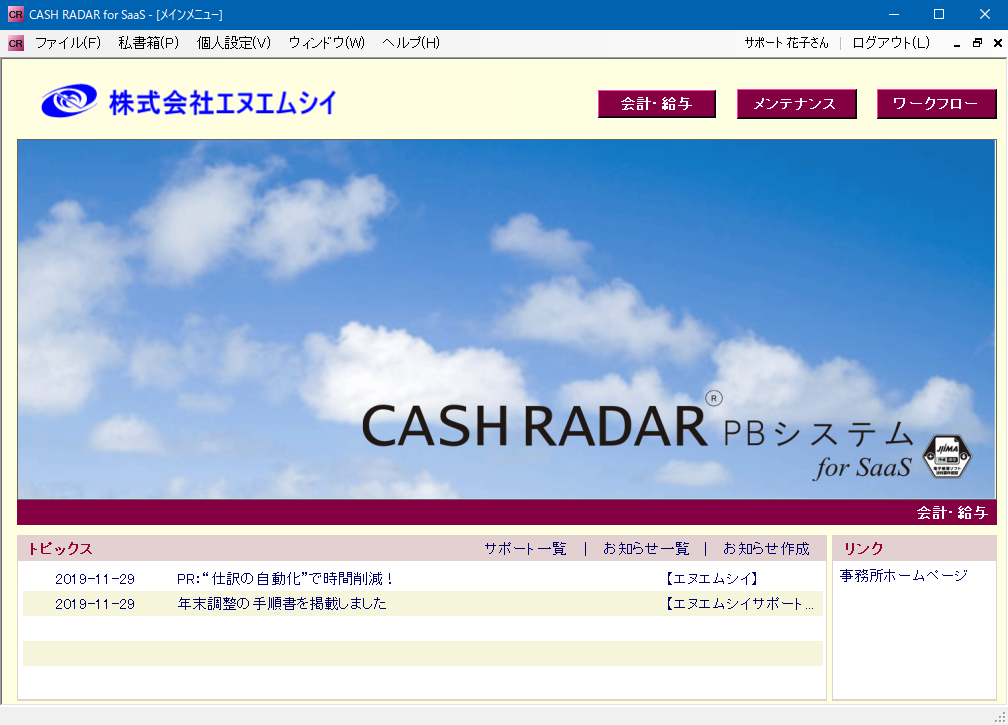The width and height of the screenshot is (1008, 725).
Task: Open the ヘルプ(H) menu
Action: (x=411, y=43)
